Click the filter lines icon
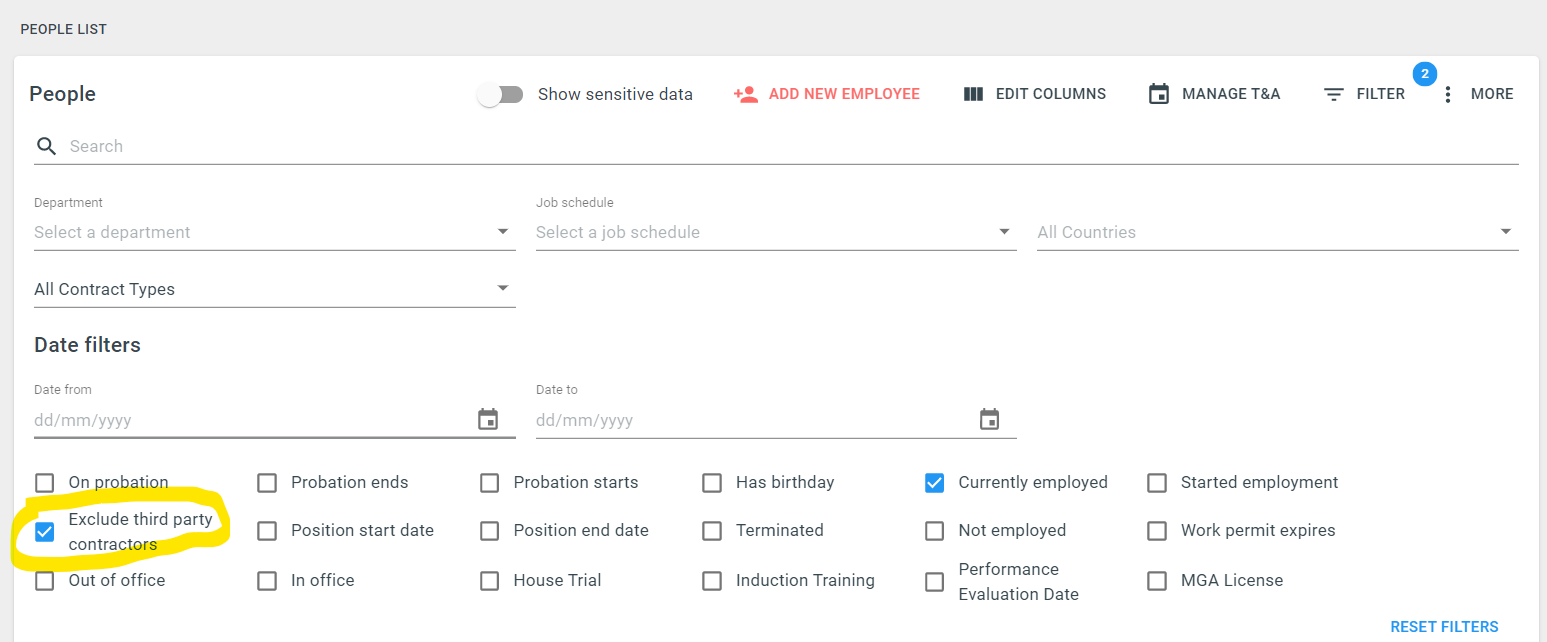This screenshot has width=1547, height=642. (1334, 94)
